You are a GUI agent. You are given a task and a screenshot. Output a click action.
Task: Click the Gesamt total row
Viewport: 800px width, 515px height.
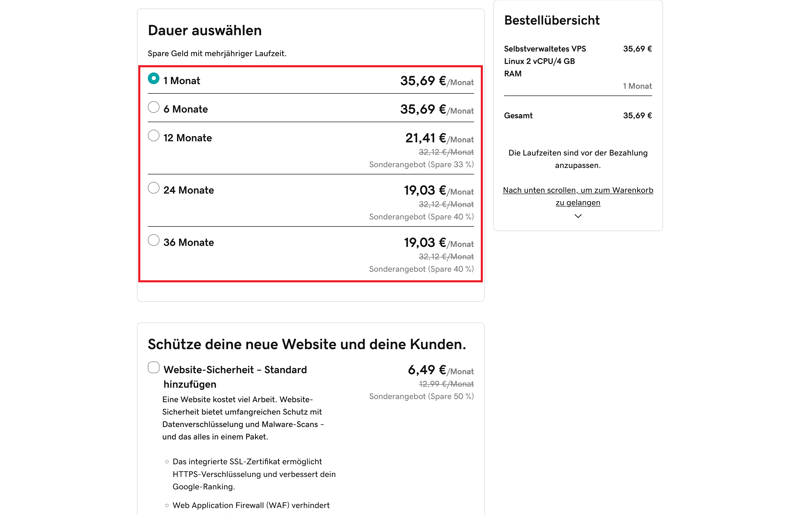click(x=577, y=116)
